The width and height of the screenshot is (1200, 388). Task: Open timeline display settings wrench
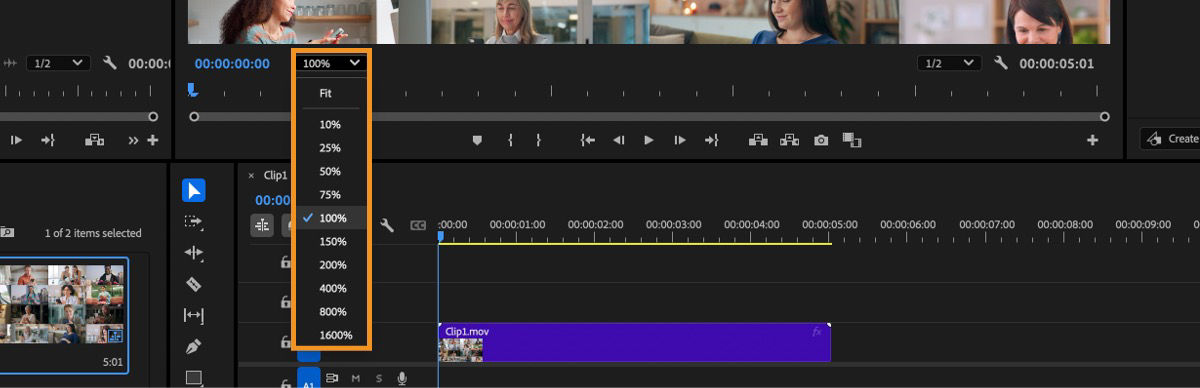click(x=387, y=226)
